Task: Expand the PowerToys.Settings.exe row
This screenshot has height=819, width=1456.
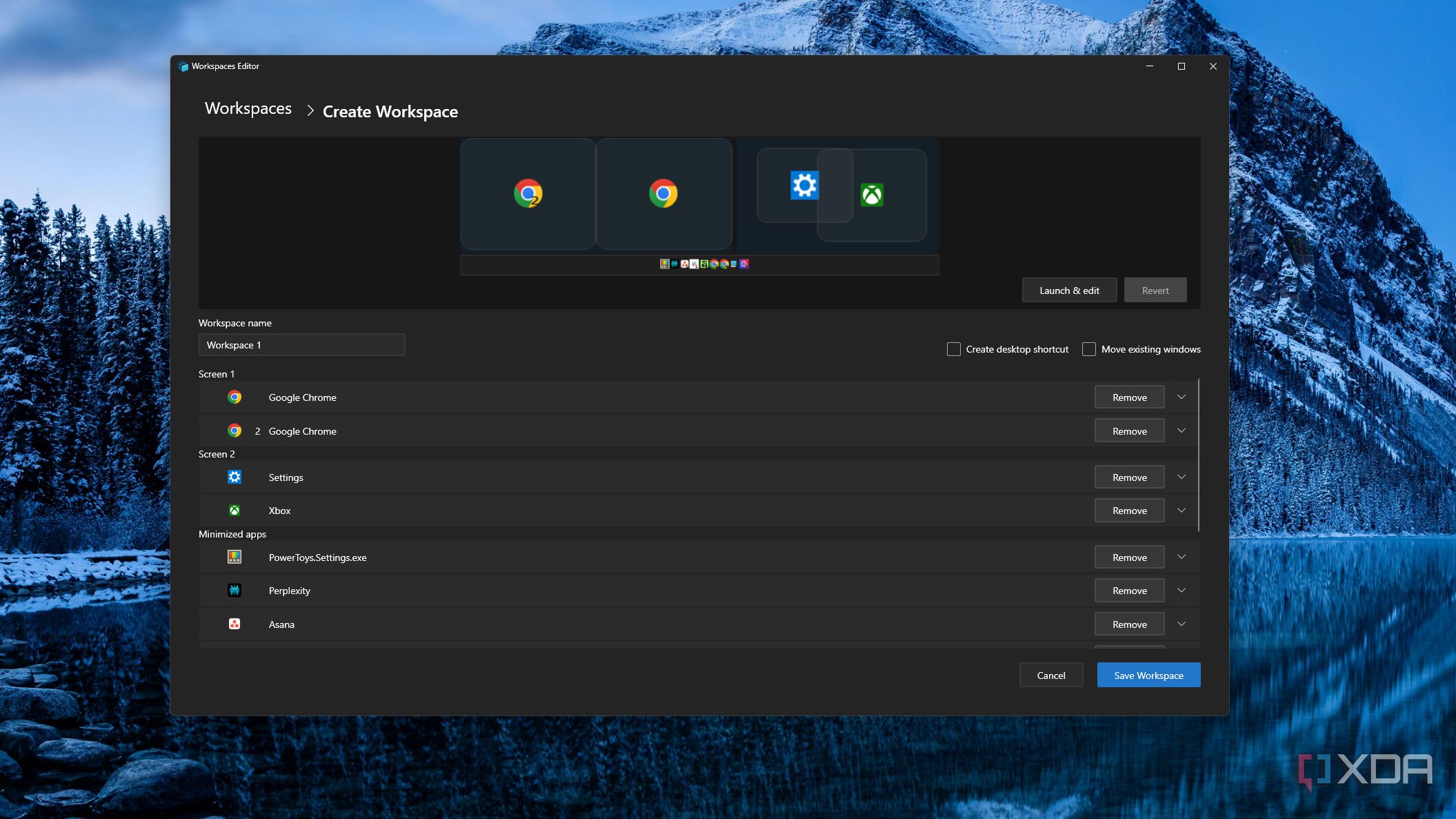Action: tap(1181, 557)
